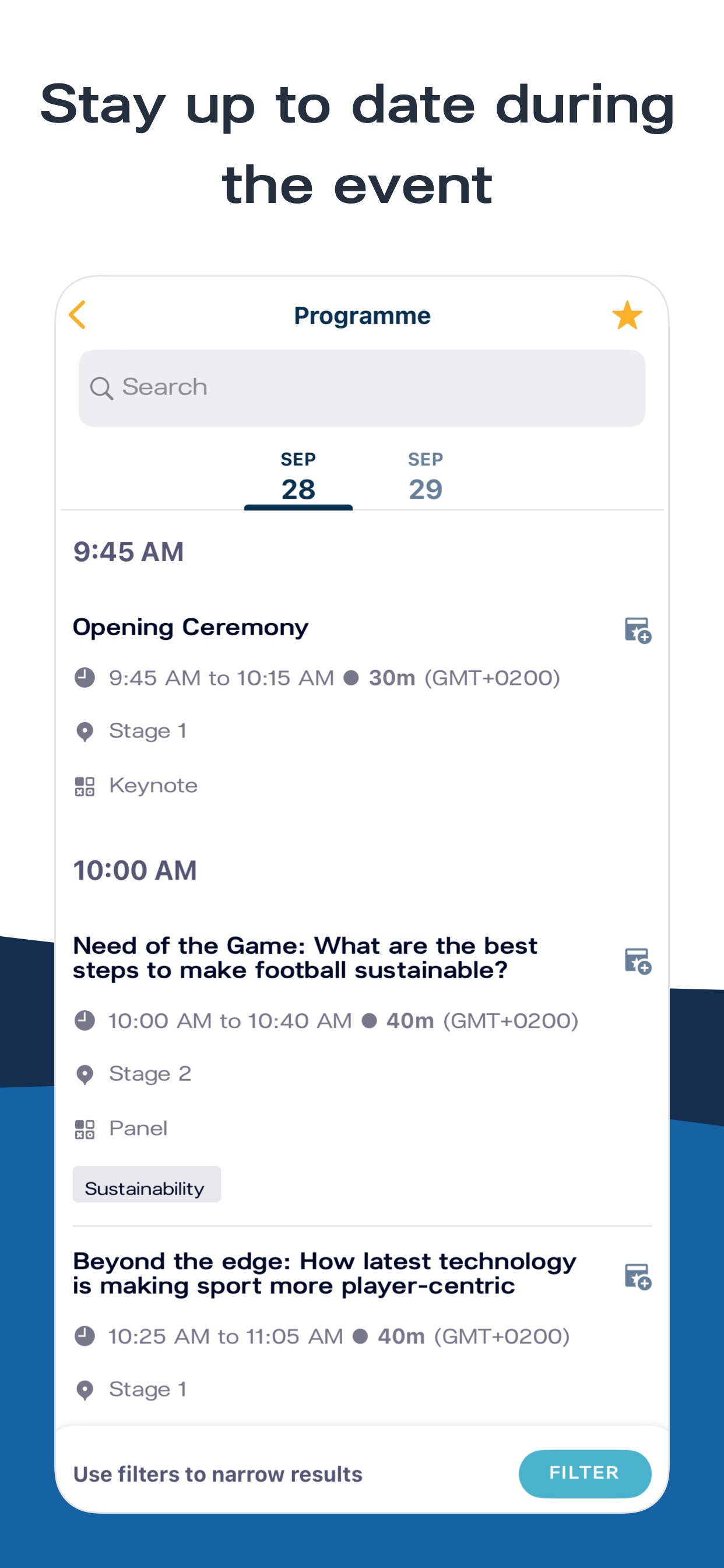Tap the 10:00 AM time header
The height and width of the screenshot is (1568, 724).
pyautogui.click(x=135, y=870)
